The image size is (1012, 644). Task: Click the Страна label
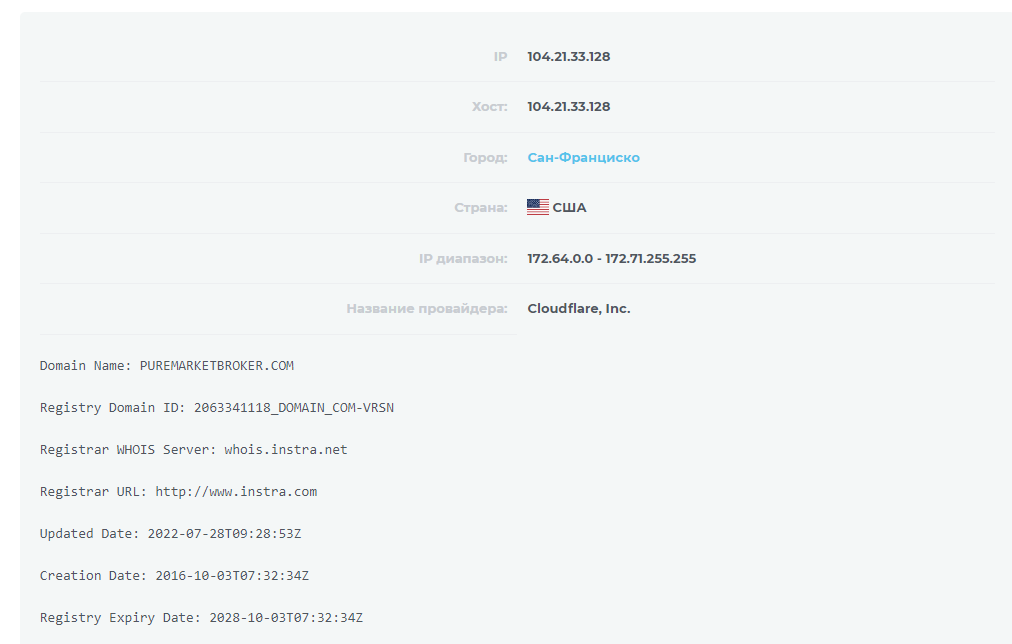(481, 208)
